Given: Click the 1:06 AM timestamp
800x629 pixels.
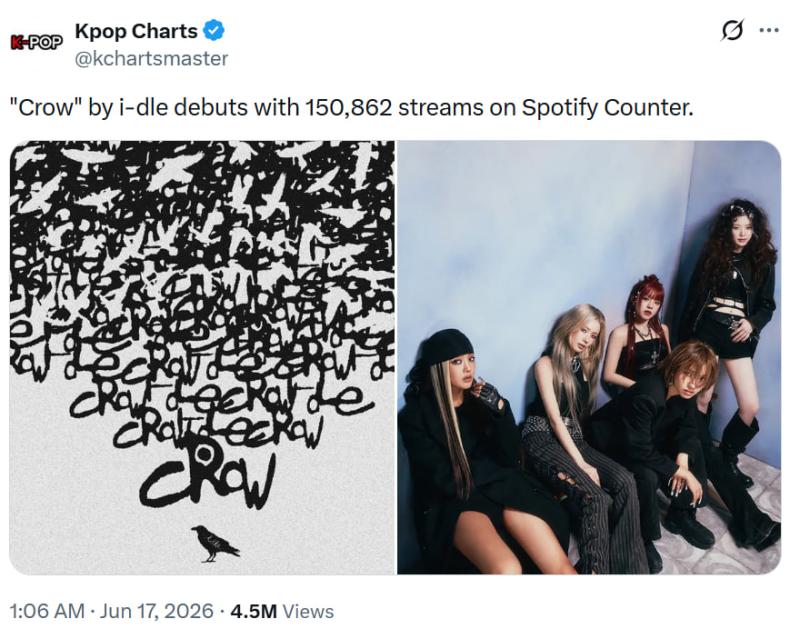Looking at the screenshot, I should click(47, 611).
